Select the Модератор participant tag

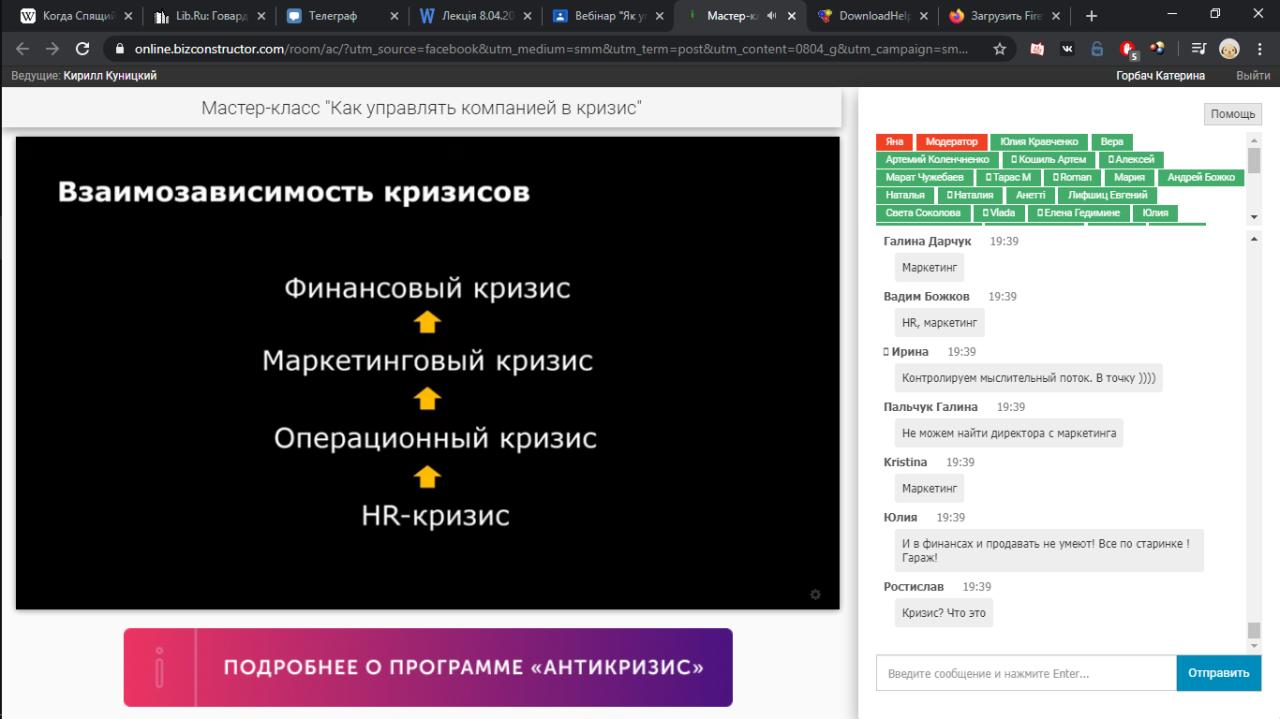[x=951, y=142]
